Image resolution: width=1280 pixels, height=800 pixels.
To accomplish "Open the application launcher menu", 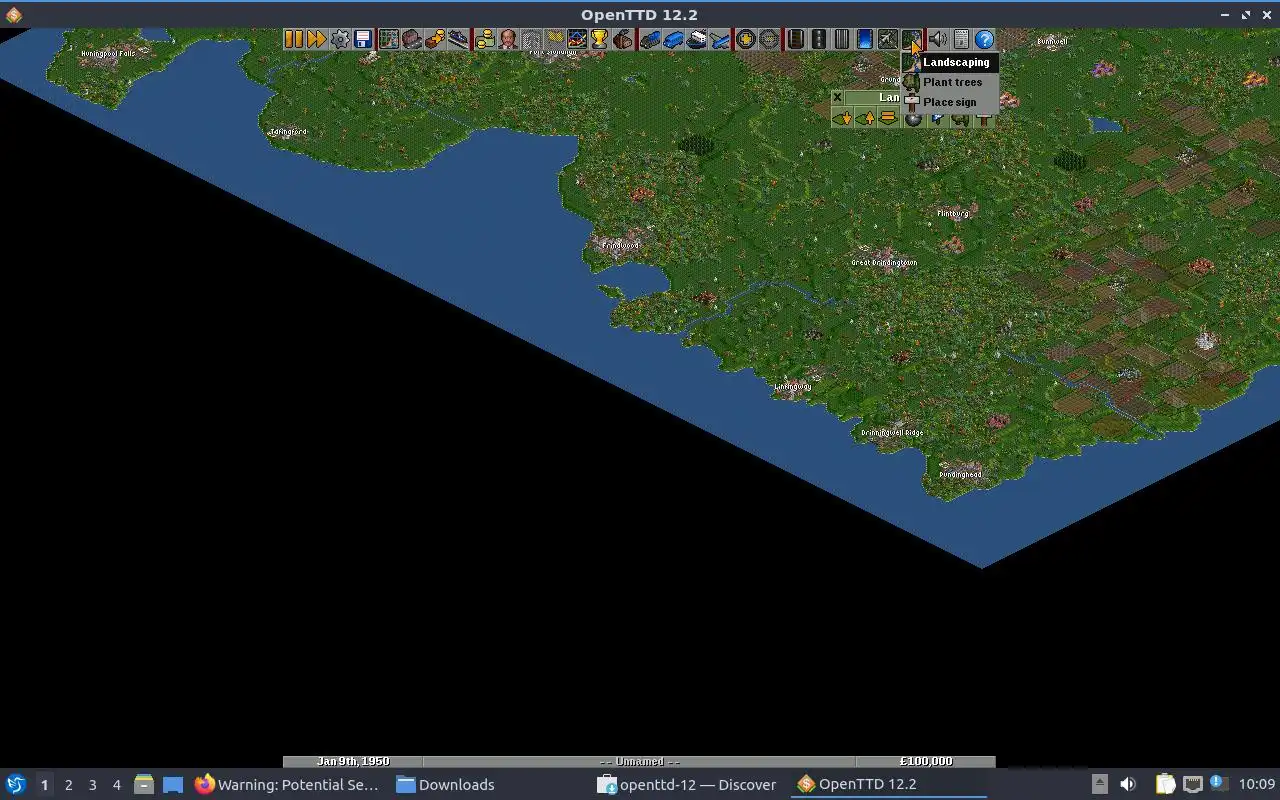I will pyautogui.click(x=16, y=785).
